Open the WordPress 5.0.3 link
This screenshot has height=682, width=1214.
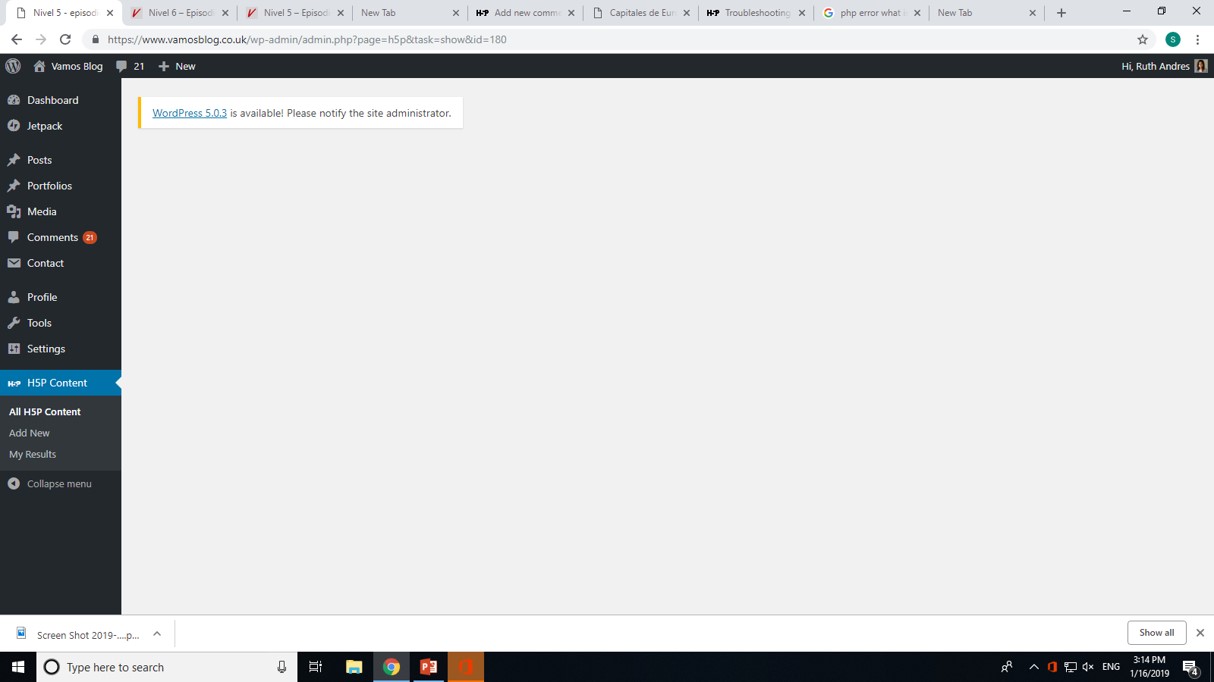click(189, 113)
